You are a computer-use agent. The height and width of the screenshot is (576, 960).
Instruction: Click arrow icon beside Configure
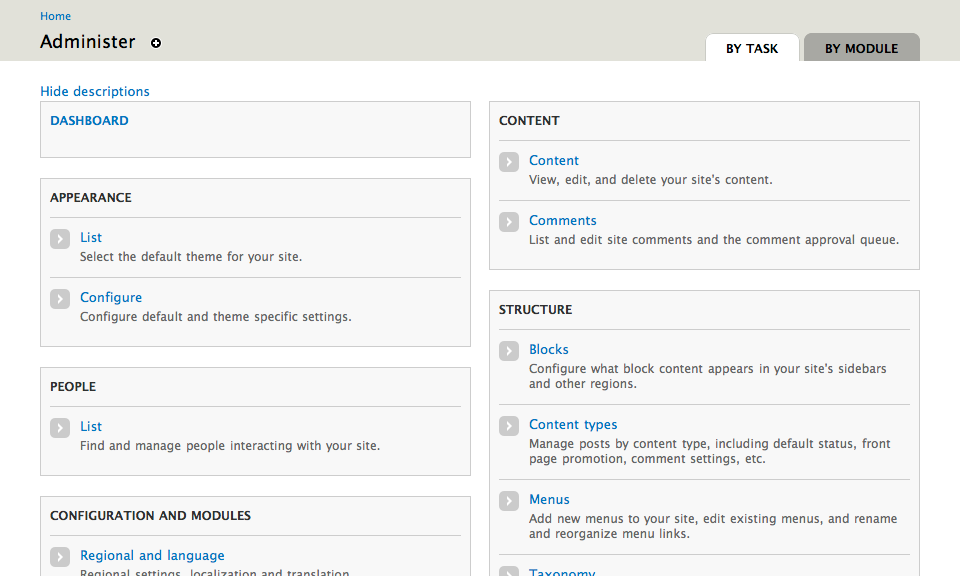point(60,298)
